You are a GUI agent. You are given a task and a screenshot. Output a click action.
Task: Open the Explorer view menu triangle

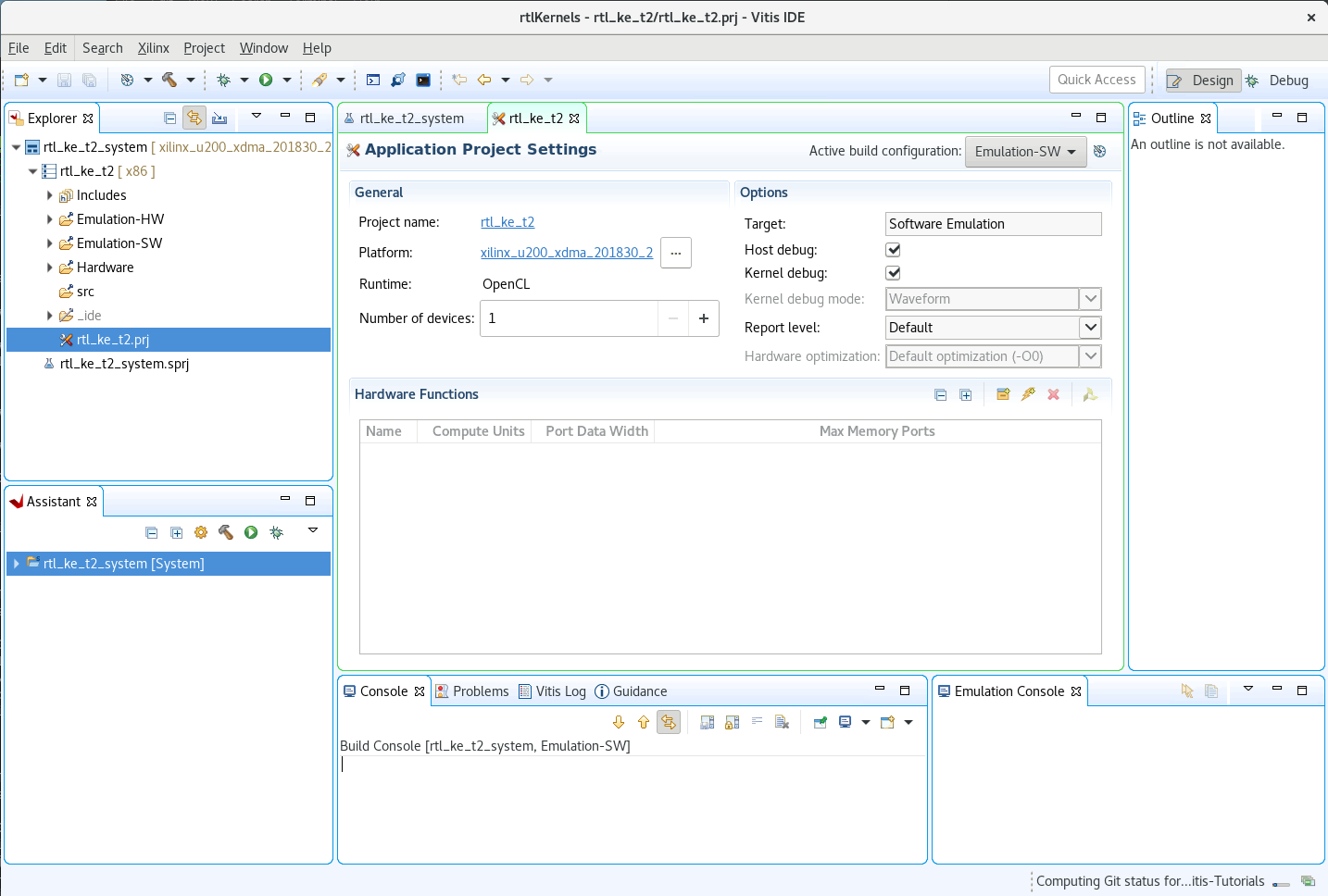(257, 116)
